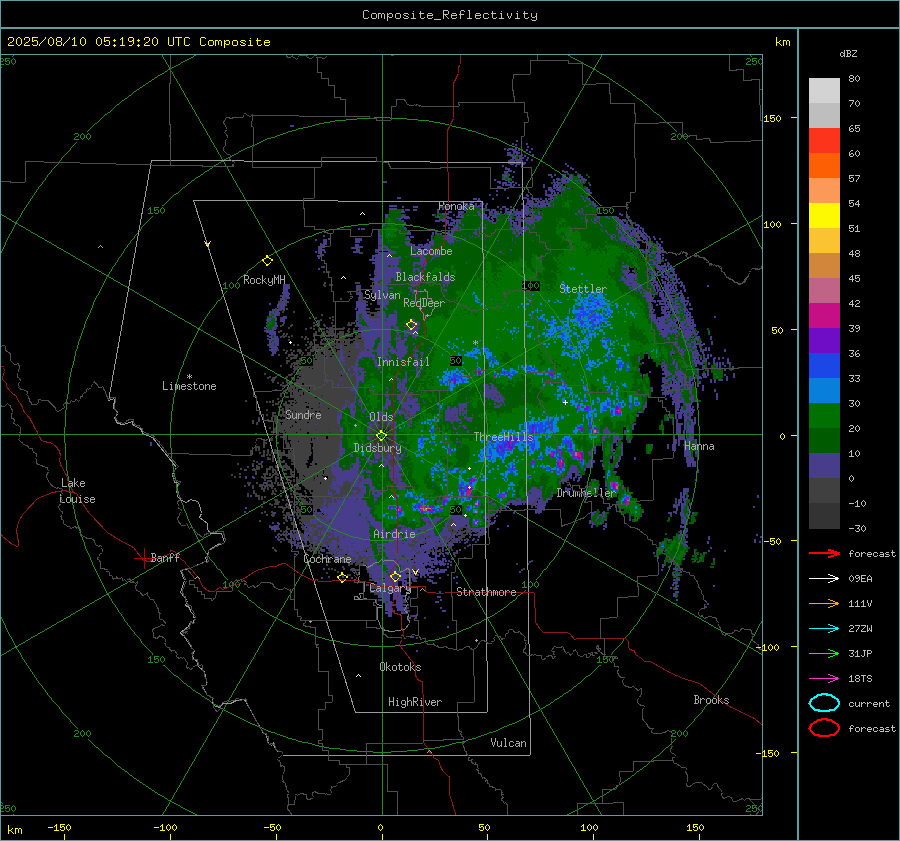Click the Brooks town label

click(x=711, y=700)
